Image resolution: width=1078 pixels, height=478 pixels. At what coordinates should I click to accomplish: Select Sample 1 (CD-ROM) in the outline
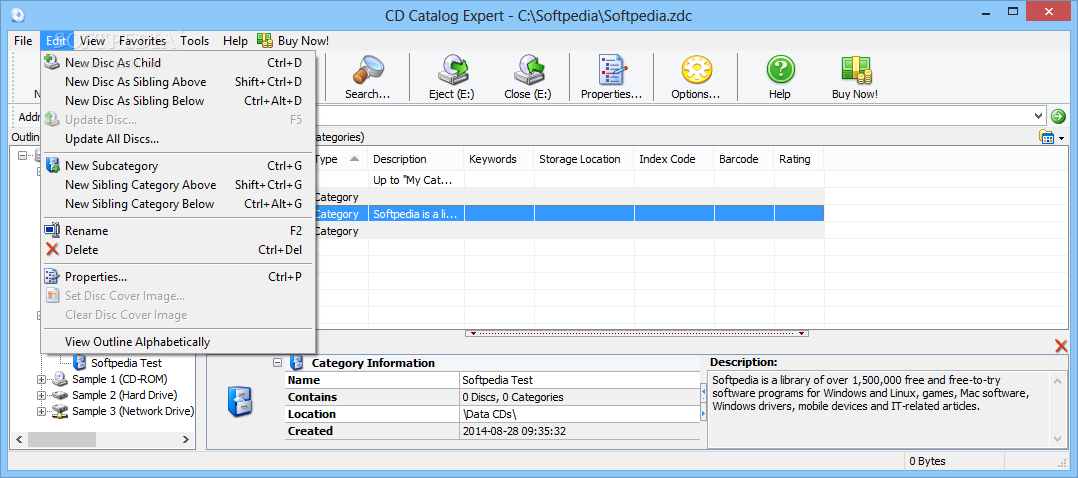120,379
